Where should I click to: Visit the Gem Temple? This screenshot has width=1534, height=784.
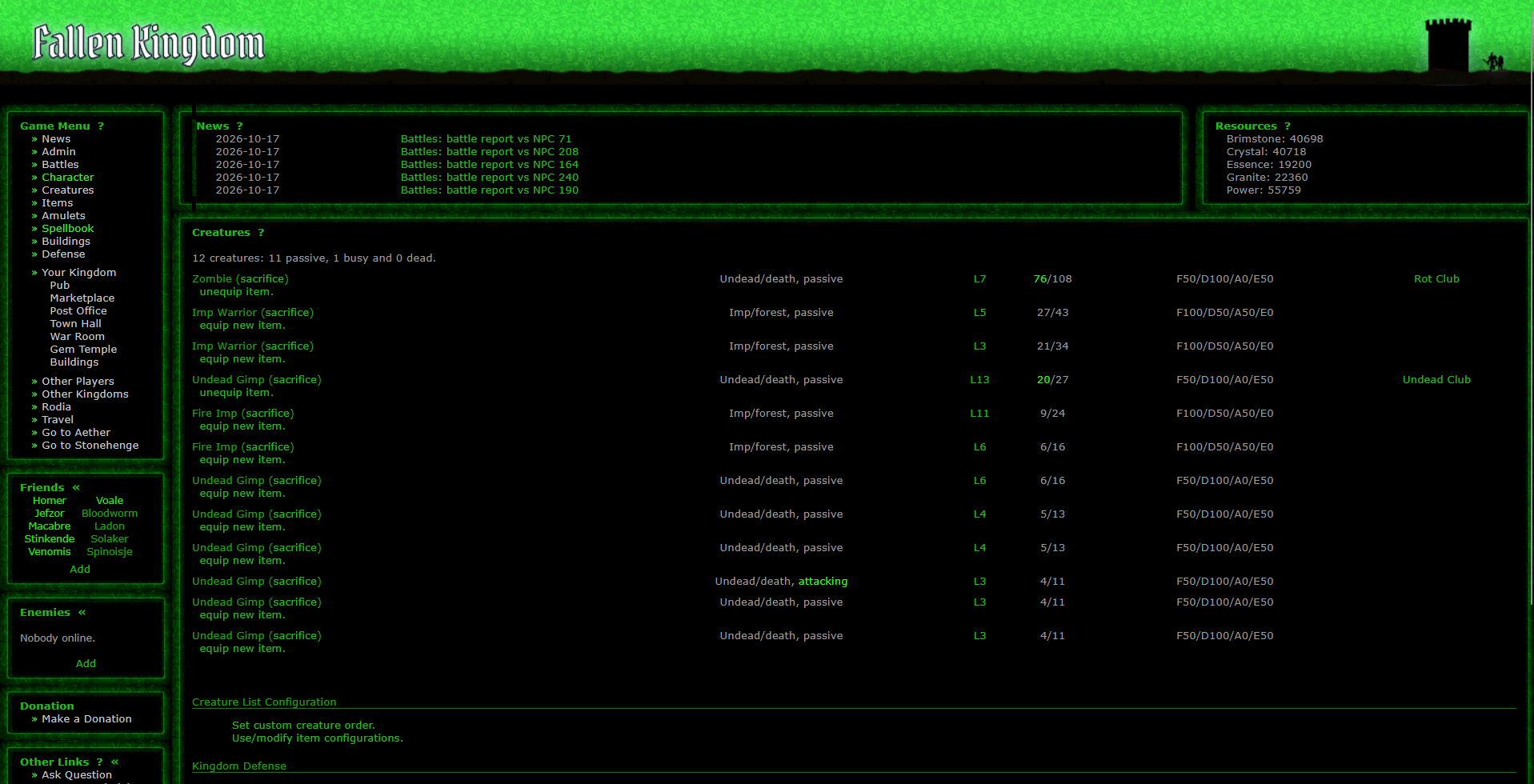click(83, 349)
